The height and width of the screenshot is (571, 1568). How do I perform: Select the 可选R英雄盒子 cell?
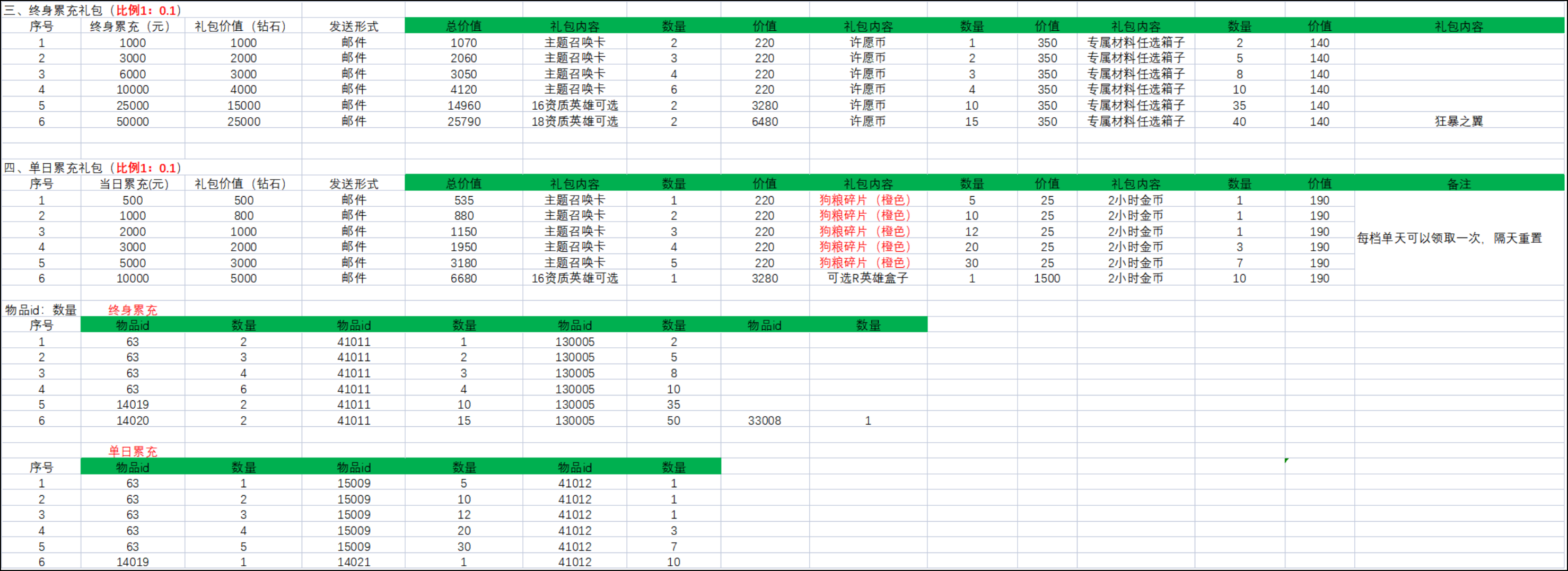tap(868, 278)
